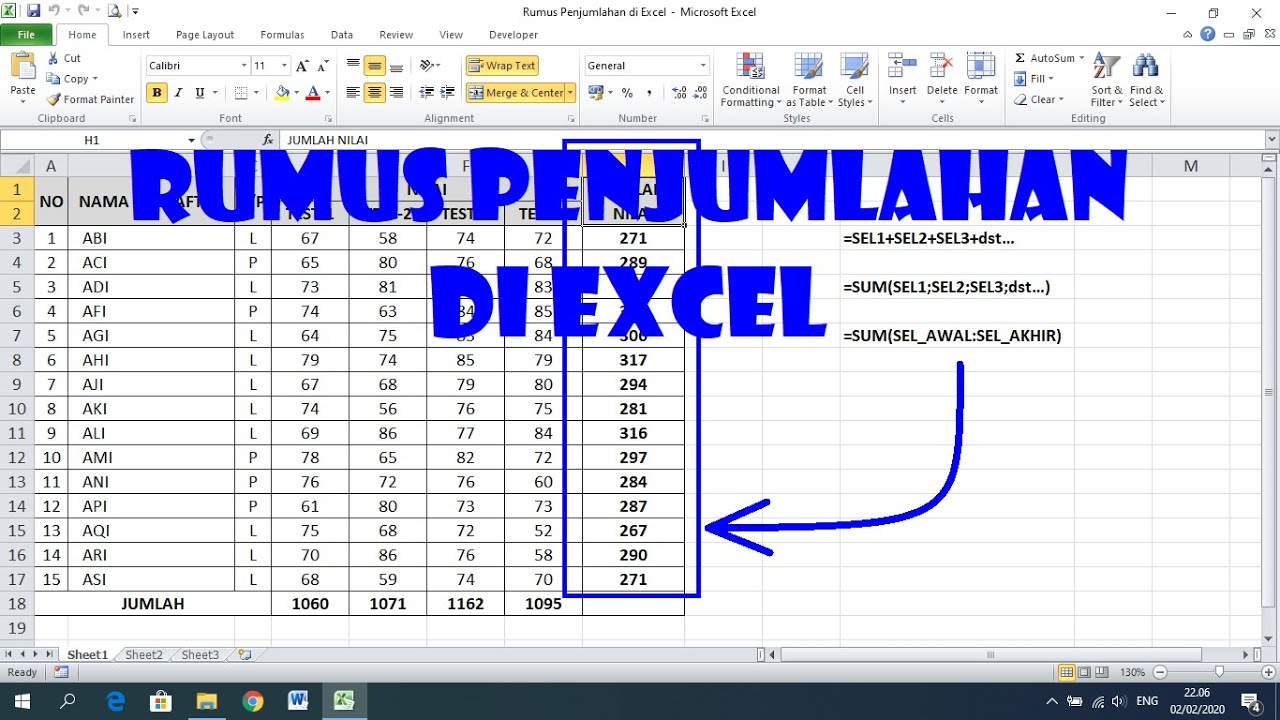This screenshot has height=720, width=1280.
Task: Click the Increase Decimal icon
Action: point(680,93)
